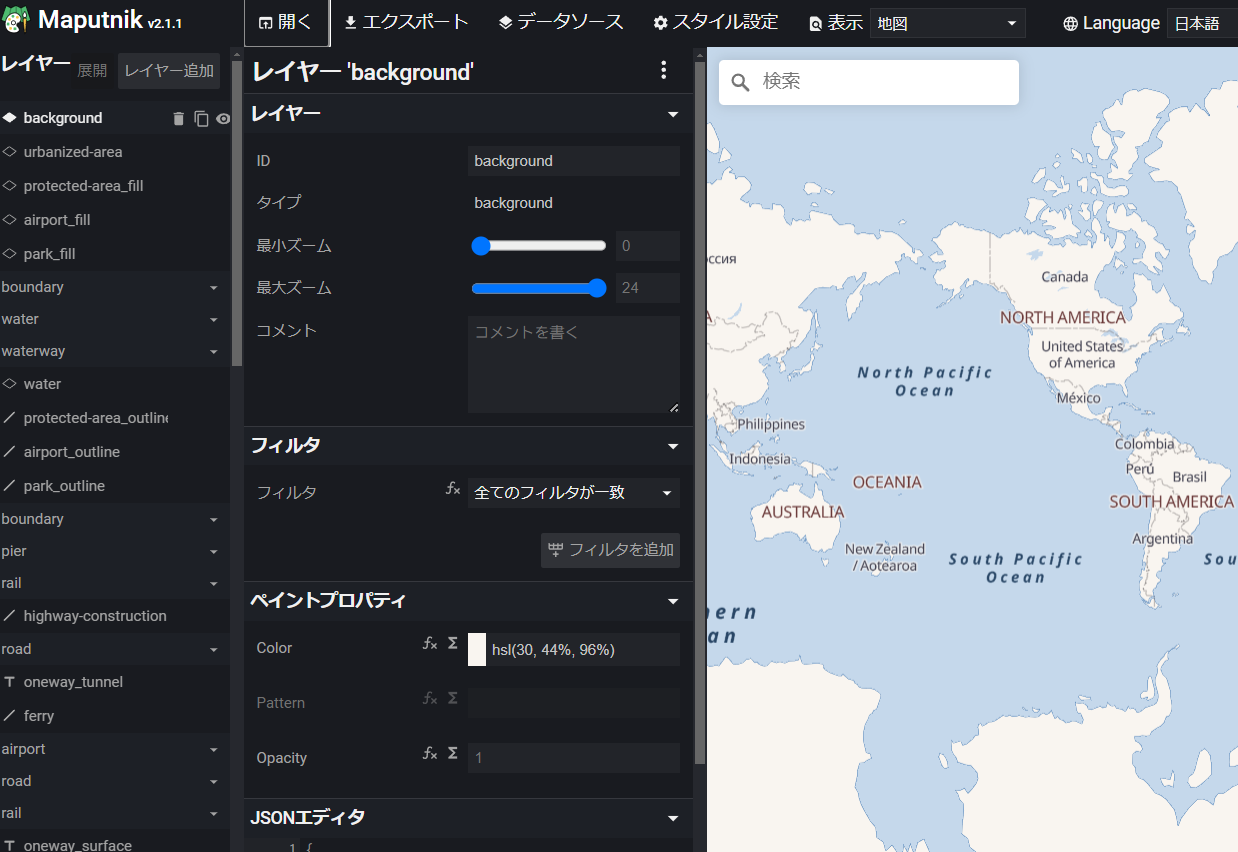Open the 開く menu
1238x852 pixels.
click(286, 23)
